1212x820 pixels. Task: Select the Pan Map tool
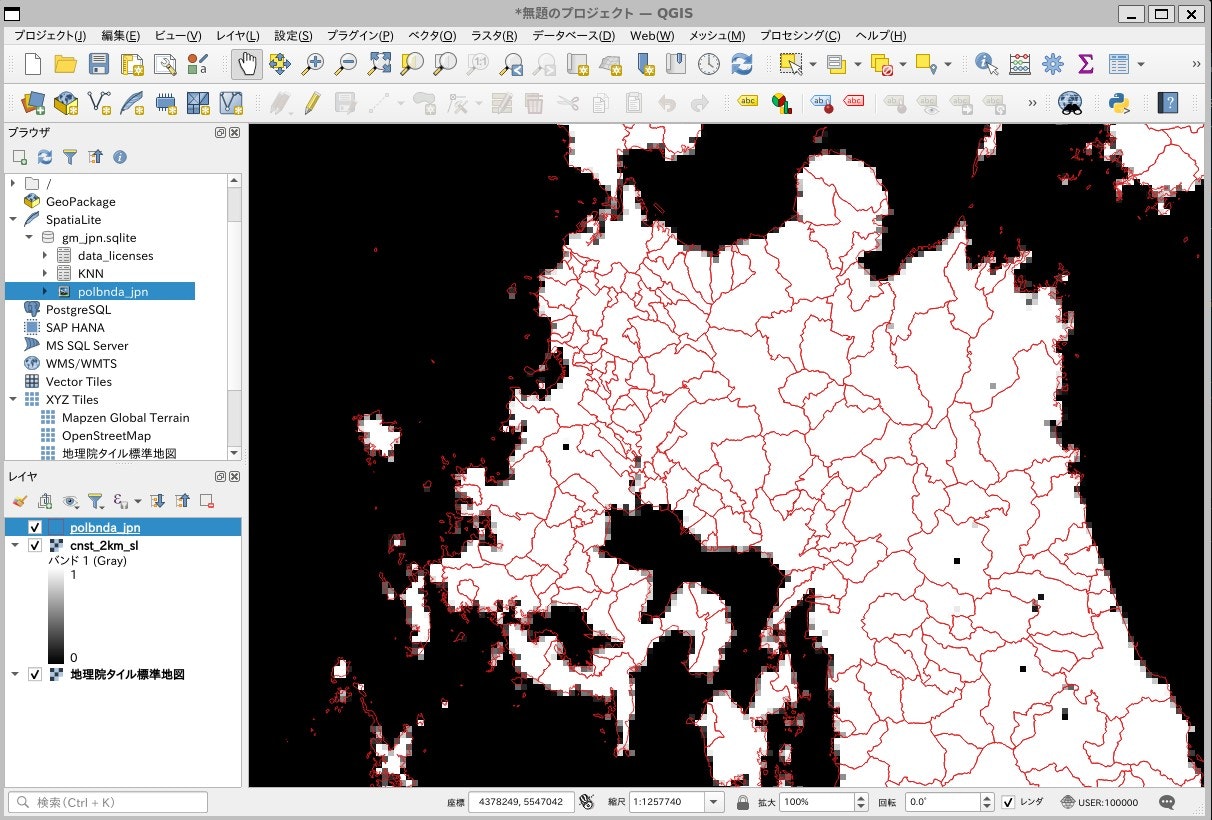point(247,63)
